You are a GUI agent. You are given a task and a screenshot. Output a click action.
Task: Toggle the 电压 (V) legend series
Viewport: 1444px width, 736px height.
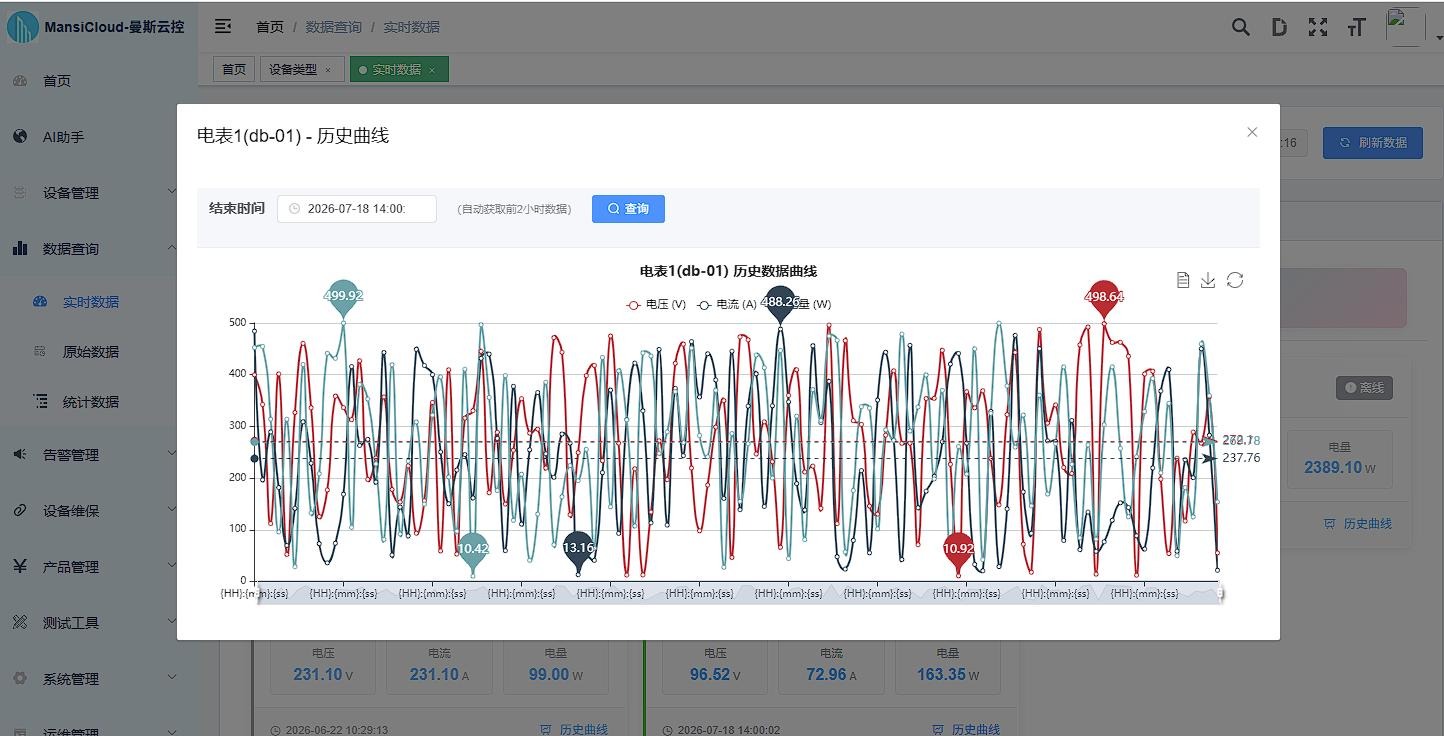[656, 305]
